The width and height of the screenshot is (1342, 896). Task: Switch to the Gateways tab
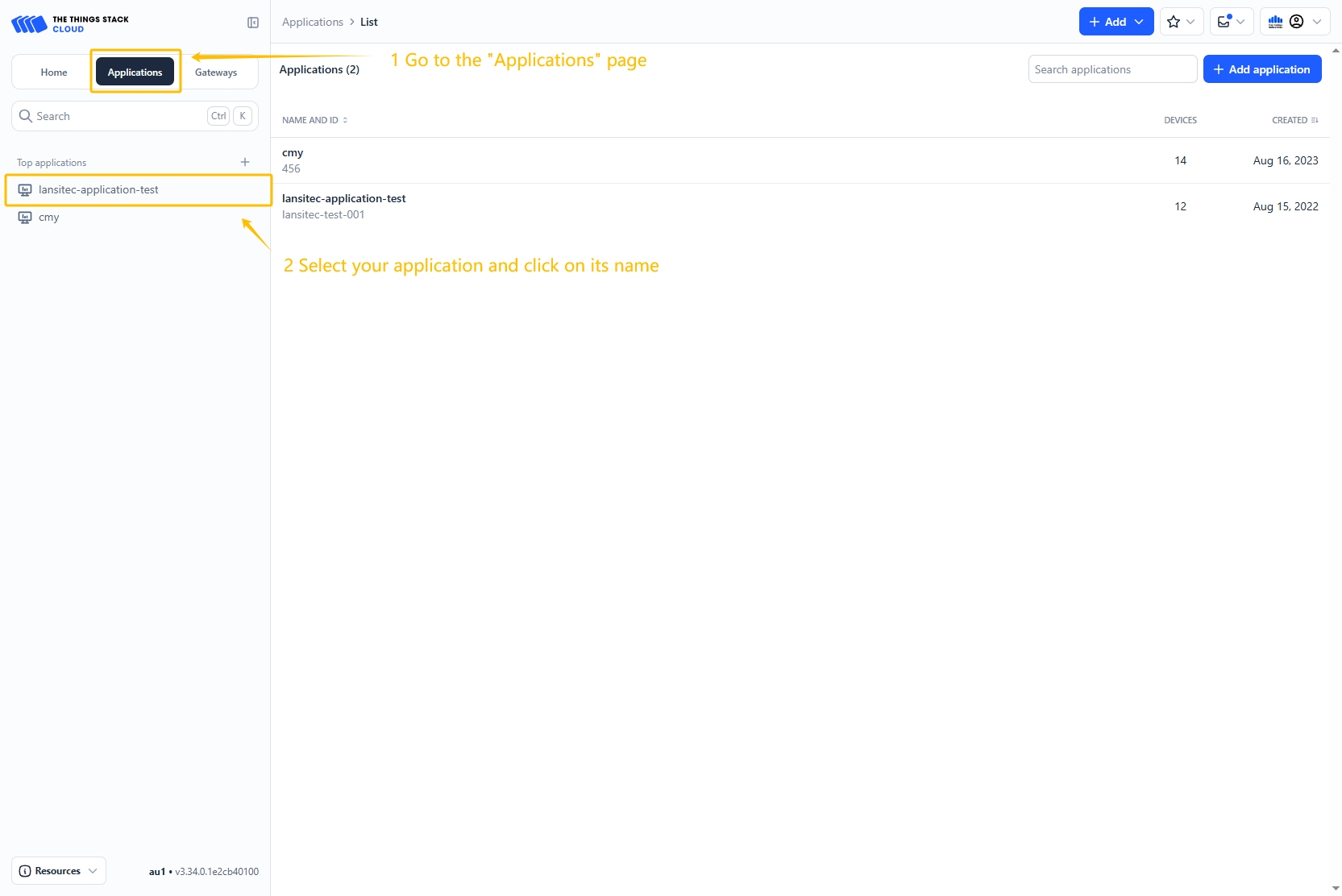[x=216, y=73]
